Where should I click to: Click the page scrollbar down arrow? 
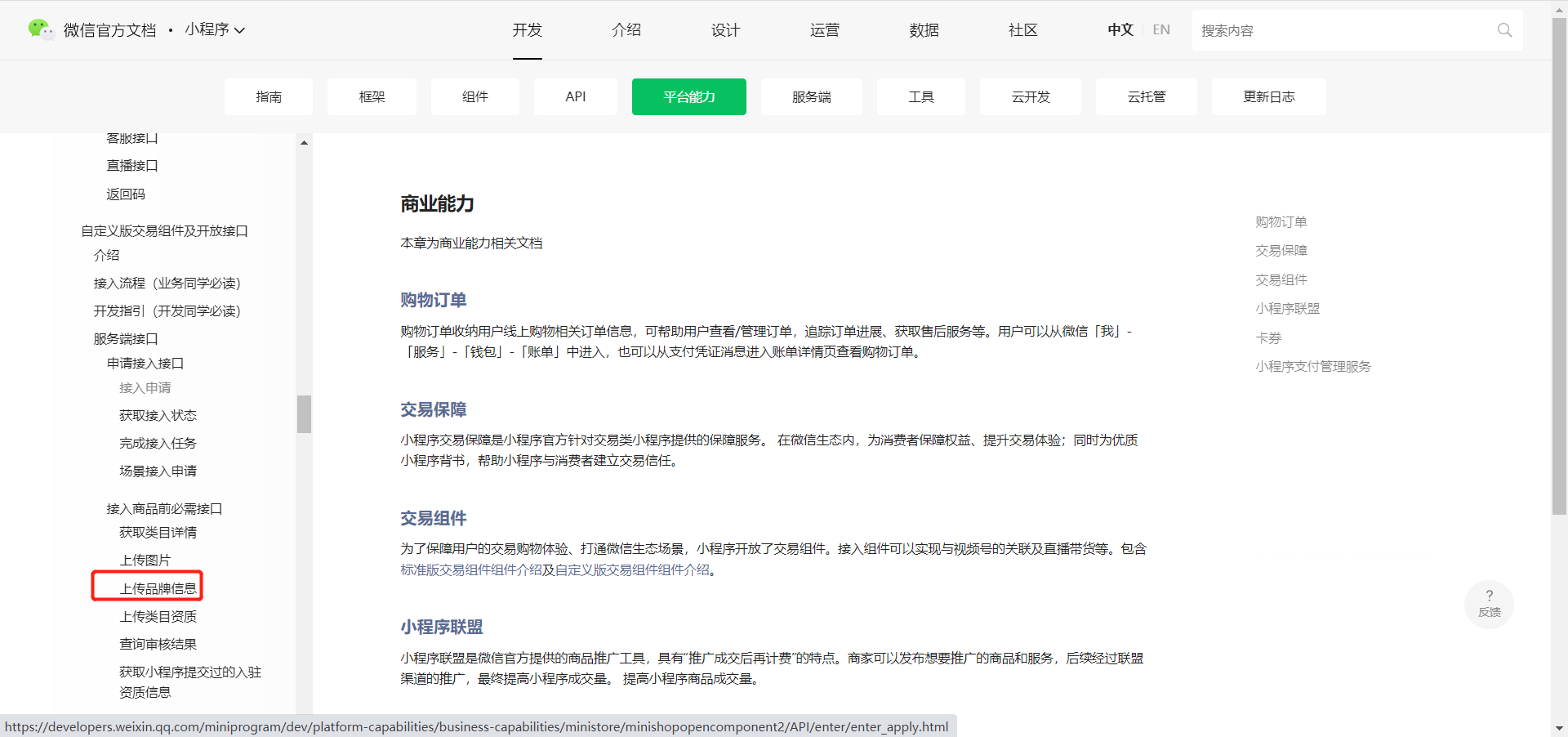coord(1559,728)
